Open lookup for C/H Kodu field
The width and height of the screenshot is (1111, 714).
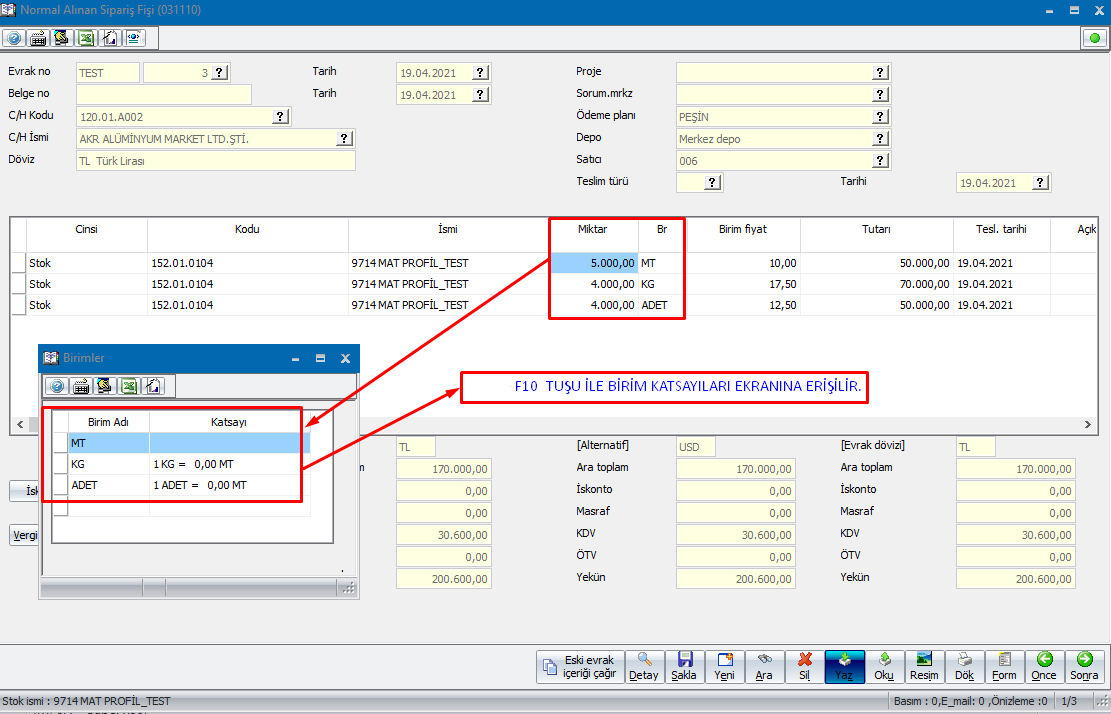(x=281, y=116)
